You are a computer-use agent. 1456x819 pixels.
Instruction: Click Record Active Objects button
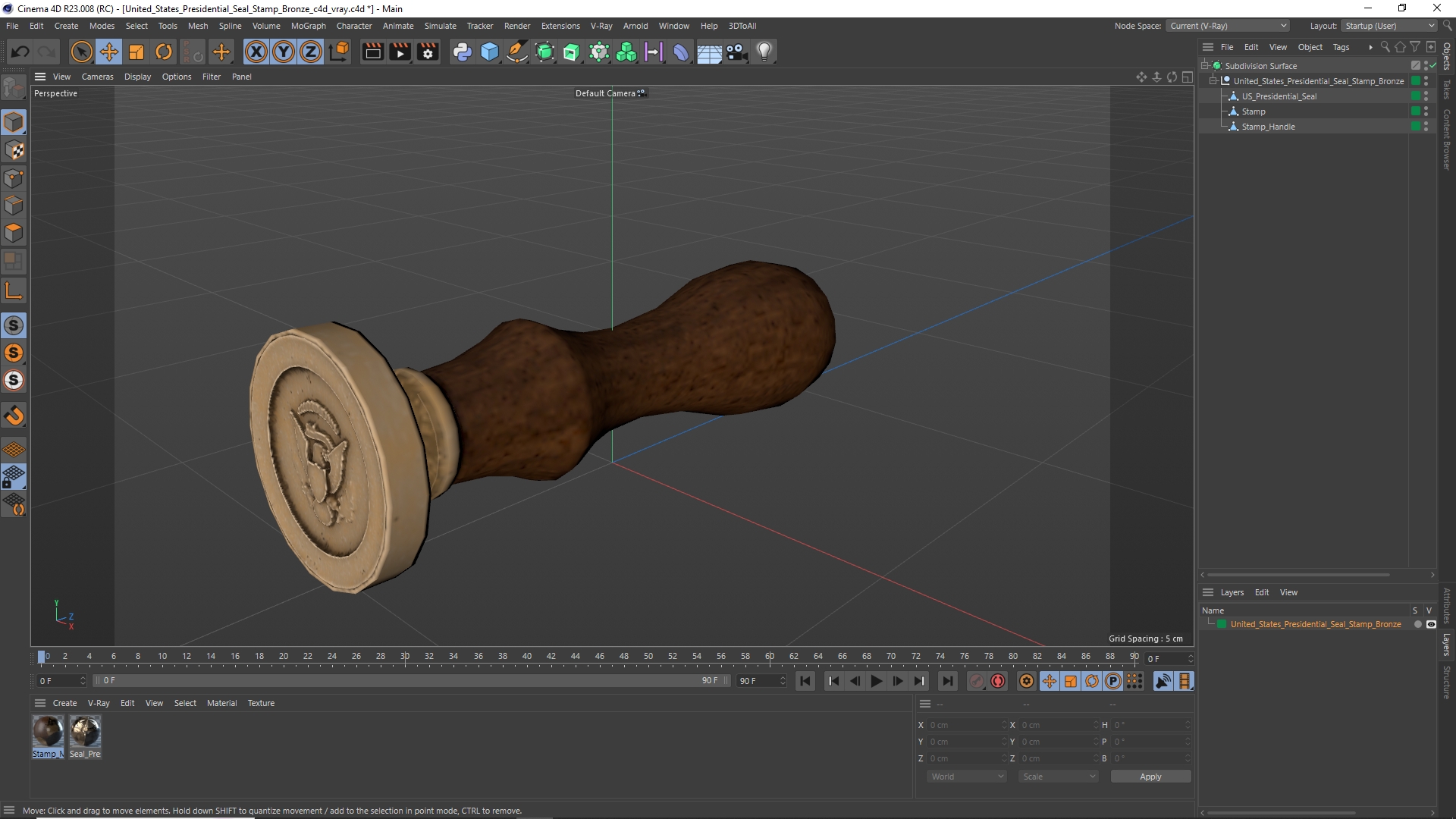point(977,681)
